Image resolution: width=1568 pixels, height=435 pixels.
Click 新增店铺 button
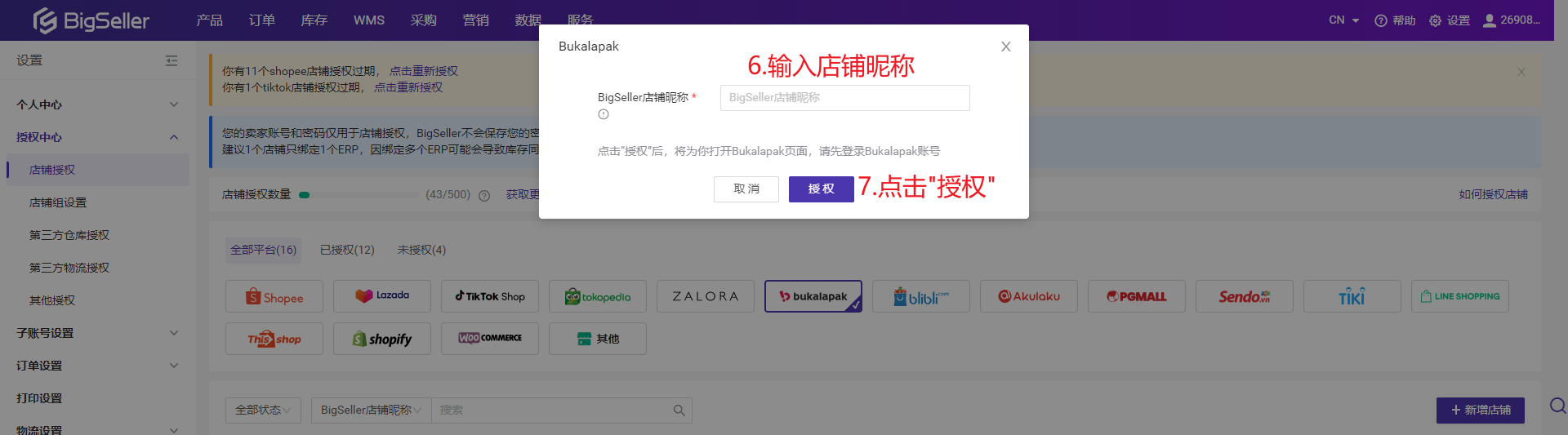tap(1480, 411)
